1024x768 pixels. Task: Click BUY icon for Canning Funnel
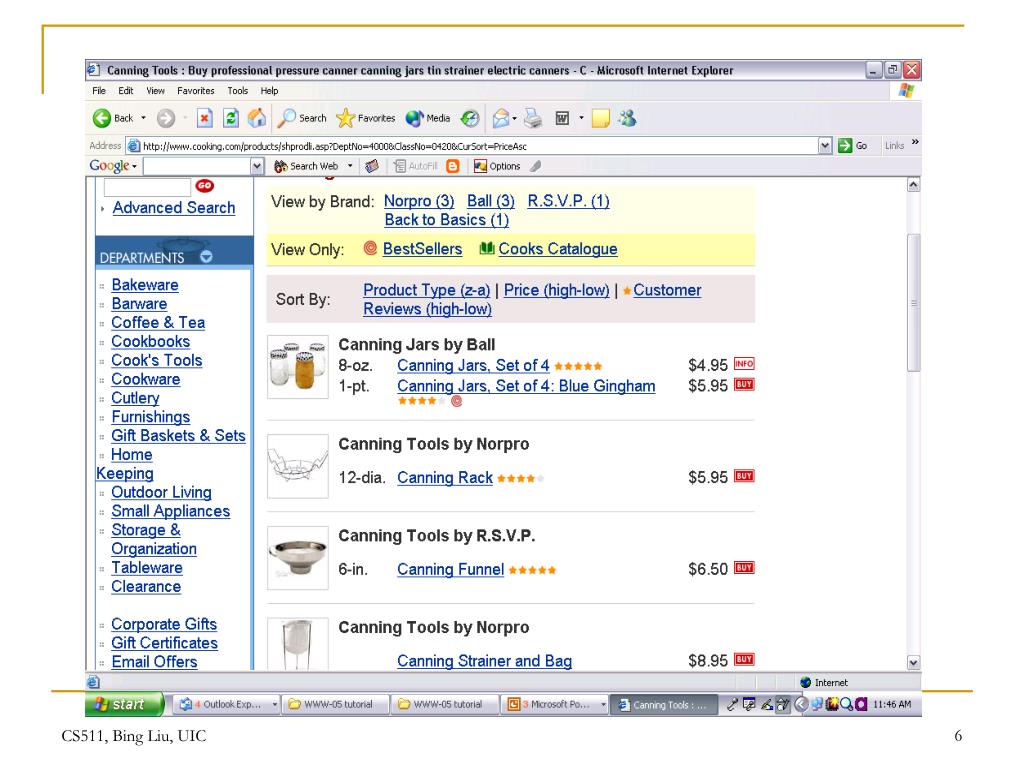click(x=744, y=568)
